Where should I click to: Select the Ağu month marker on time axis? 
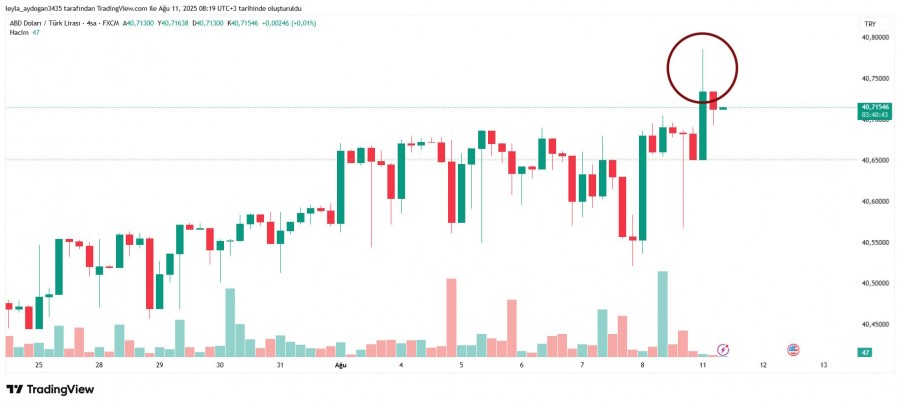(340, 365)
